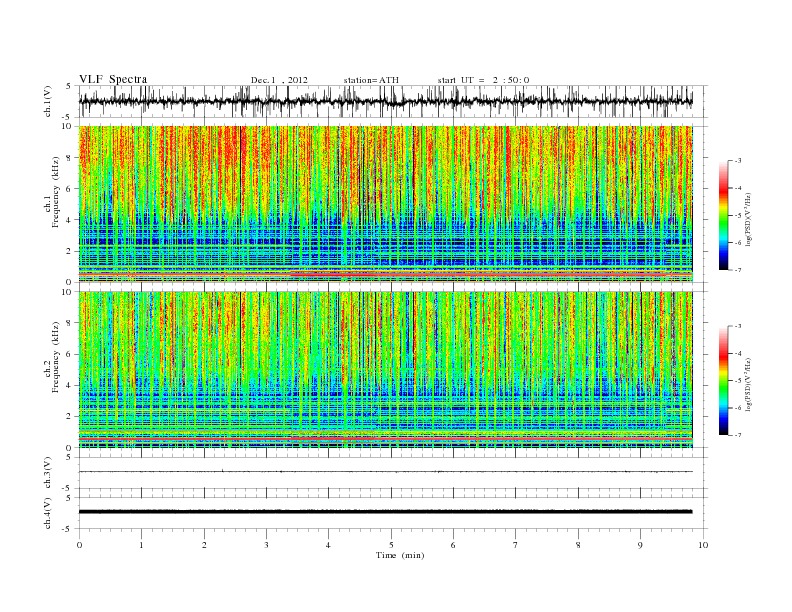792x612 pixels.
Task: Click the 3 tick label on time axis
Action: point(266,545)
